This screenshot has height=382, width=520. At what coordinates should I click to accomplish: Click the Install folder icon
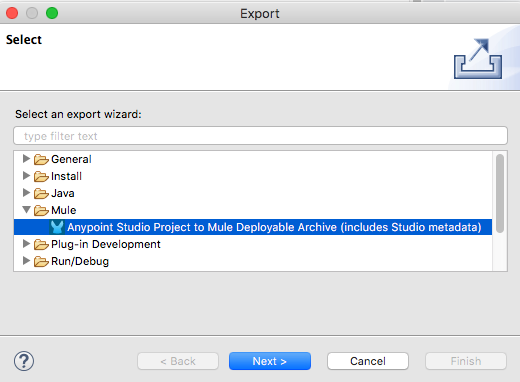(41, 176)
